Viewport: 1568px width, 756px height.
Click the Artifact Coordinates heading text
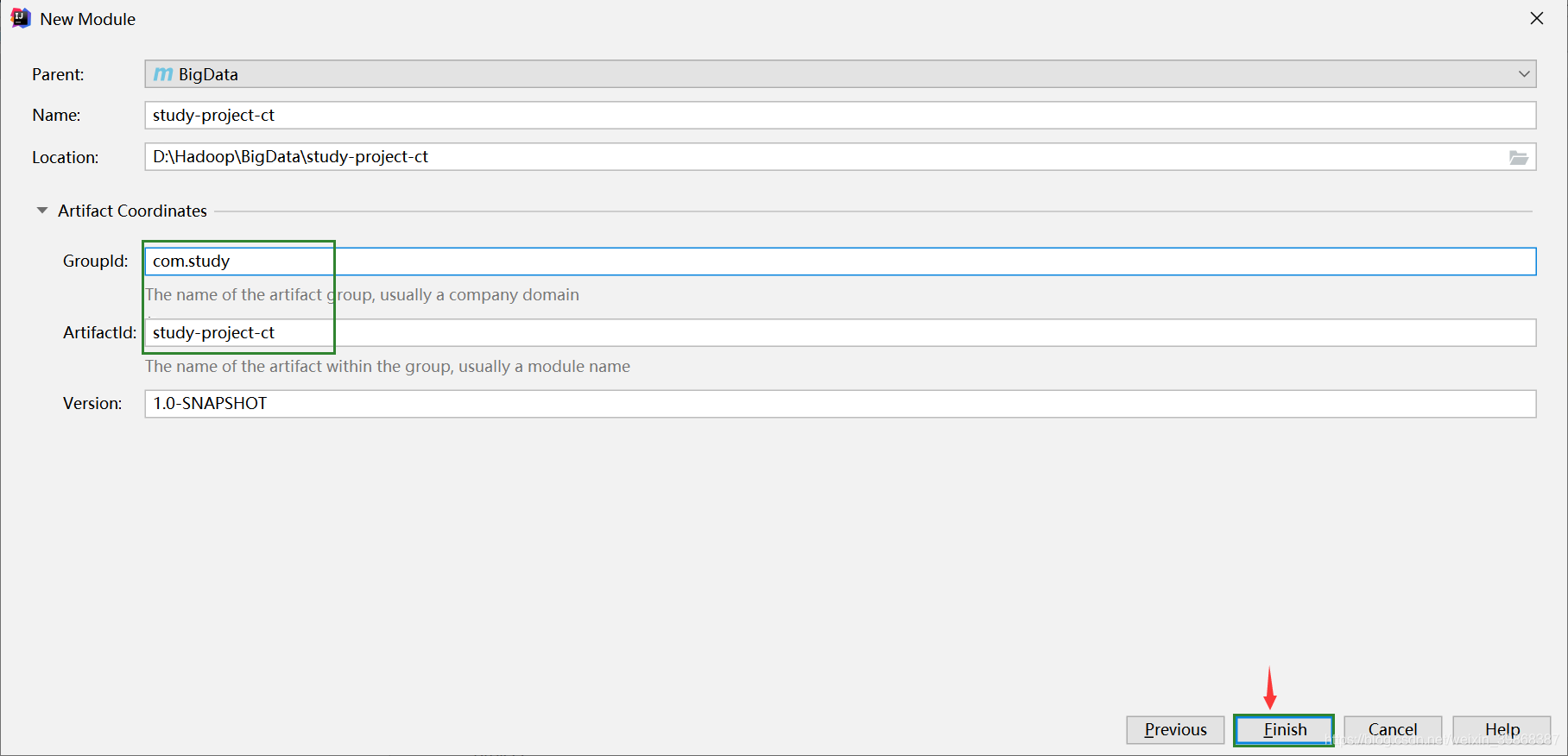pyautogui.click(x=132, y=211)
